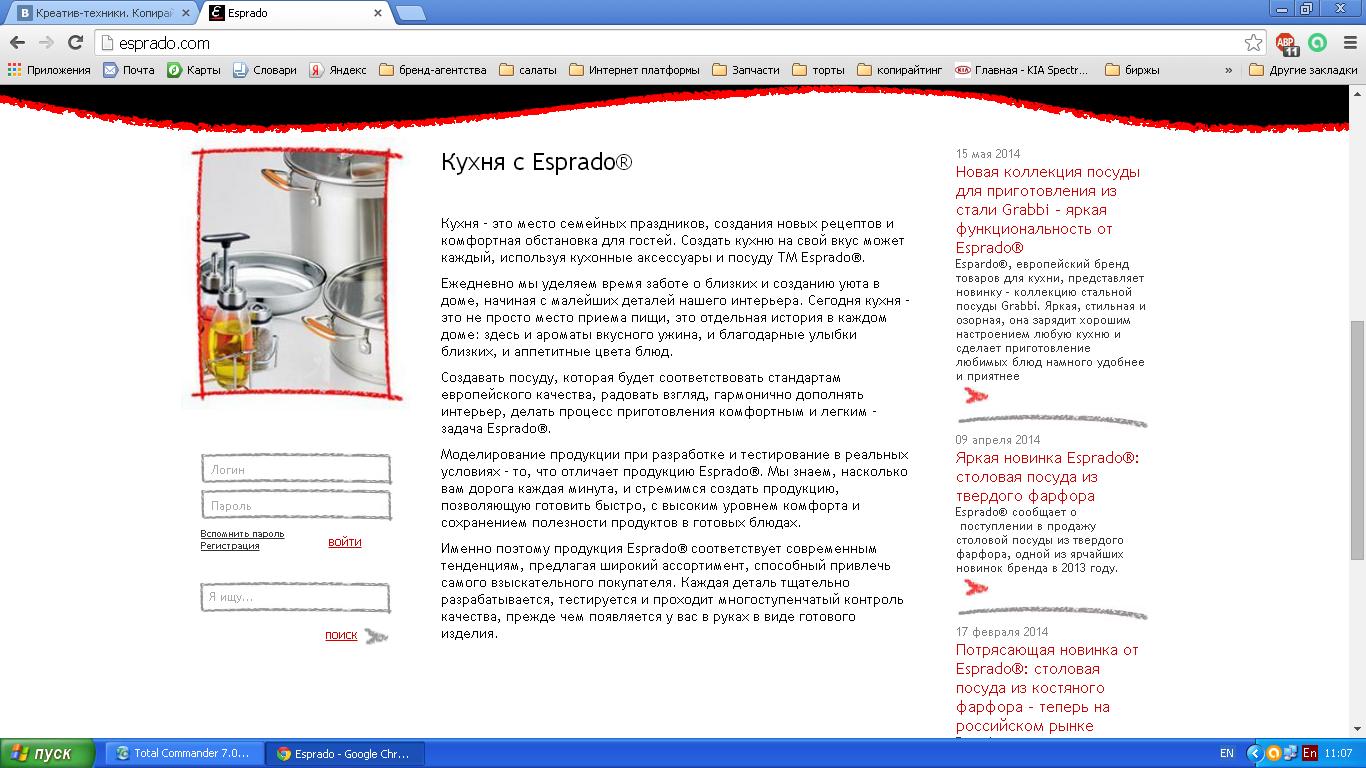Open the бренд-агентства bookmarks folder
The height and width of the screenshot is (768, 1366).
tap(433, 70)
